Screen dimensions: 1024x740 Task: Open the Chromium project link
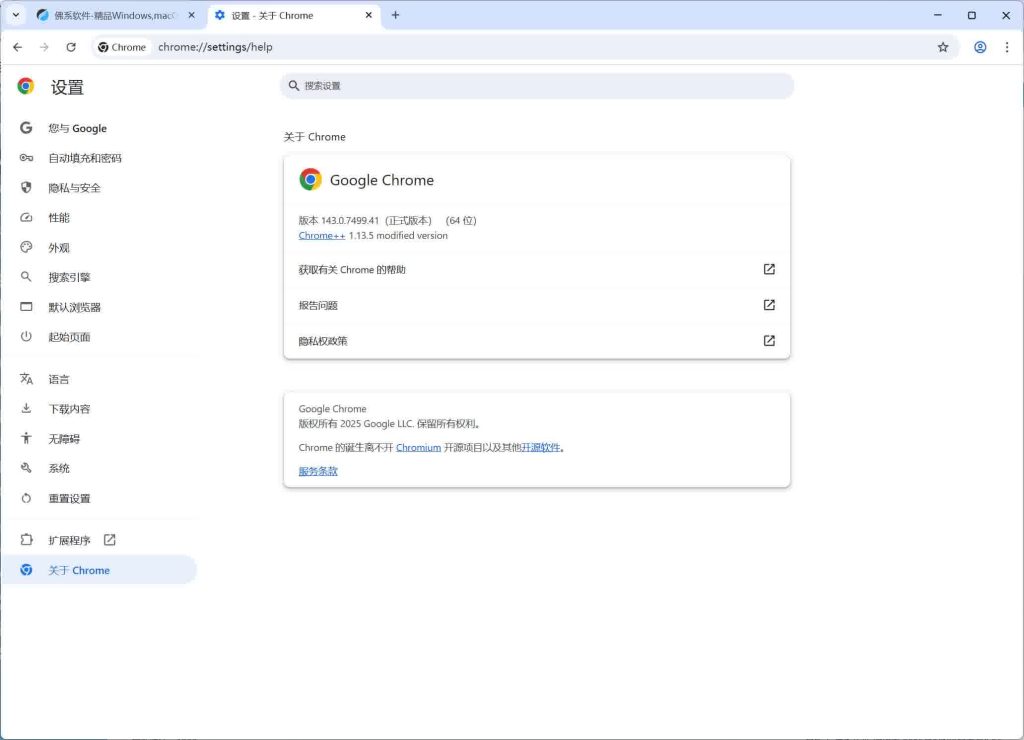(418, 447)
